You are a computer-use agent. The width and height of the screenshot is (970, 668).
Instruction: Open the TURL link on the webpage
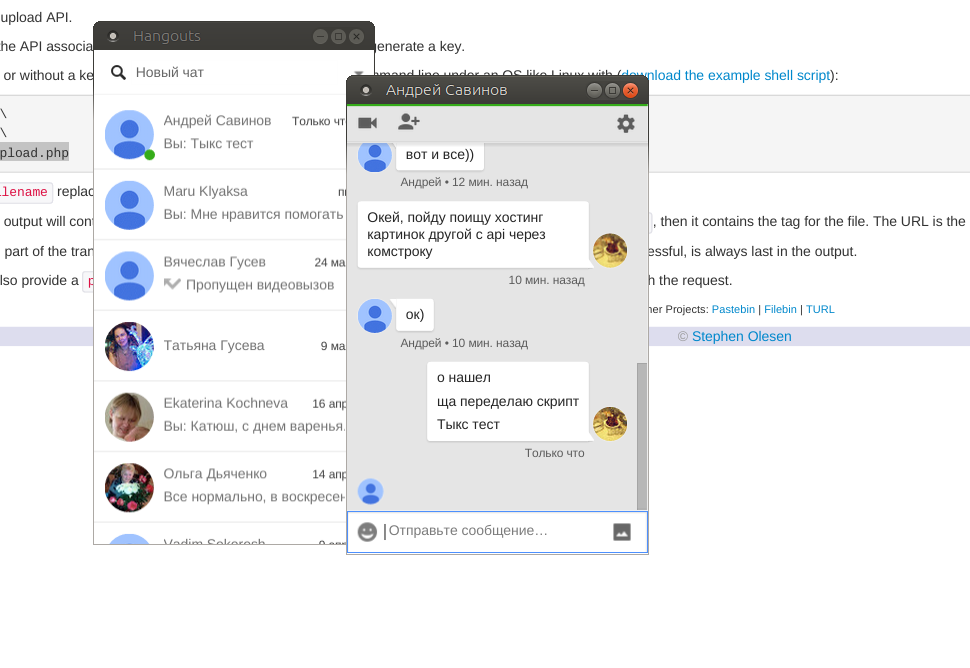click(820, 309)
